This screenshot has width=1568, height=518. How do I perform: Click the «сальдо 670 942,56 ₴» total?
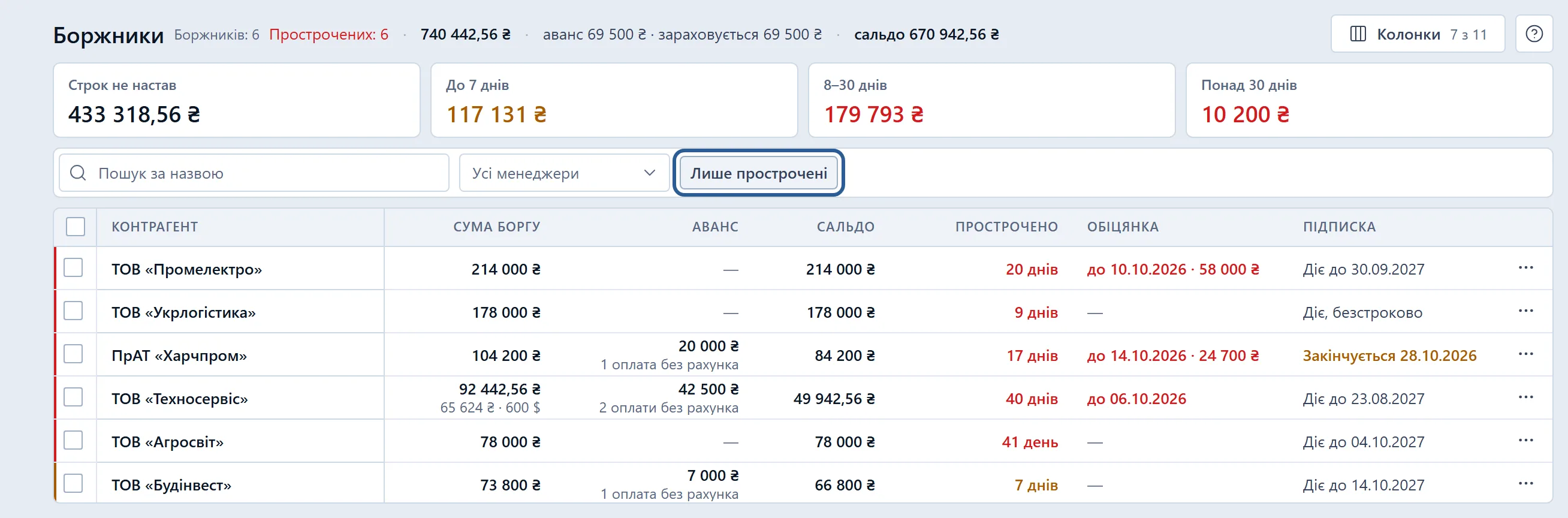927,35
